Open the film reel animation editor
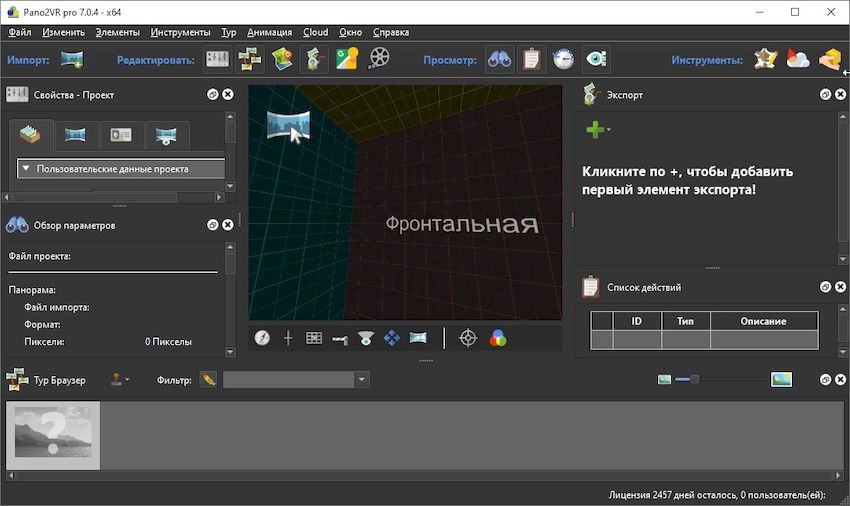 (x=379, y=60)
